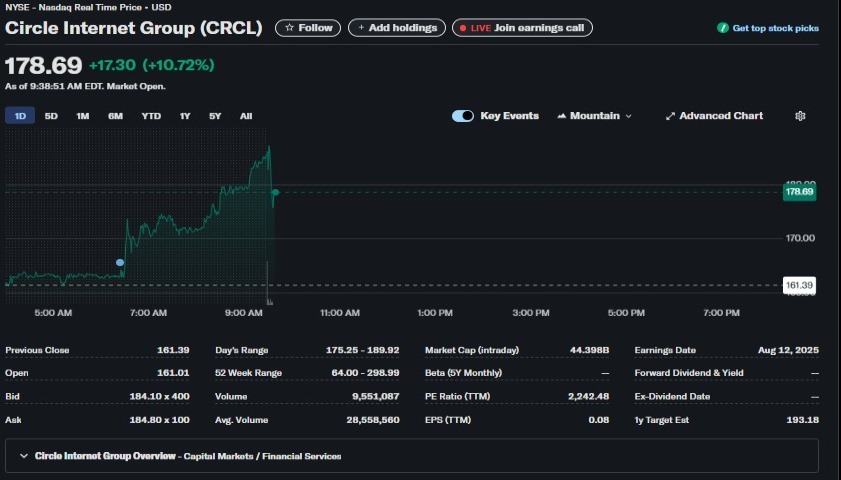Click the Previous Close label
This screenshot has height=480, width=841.
click(37, 350)
